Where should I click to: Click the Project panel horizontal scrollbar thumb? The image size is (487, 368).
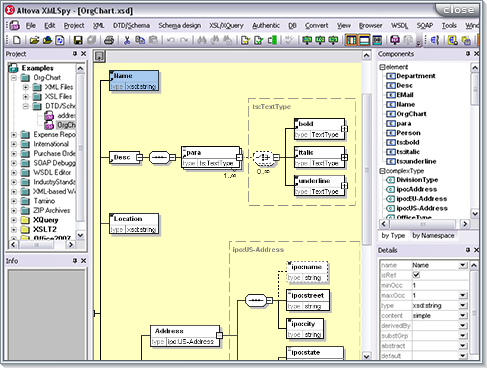(x=37, y=245)
